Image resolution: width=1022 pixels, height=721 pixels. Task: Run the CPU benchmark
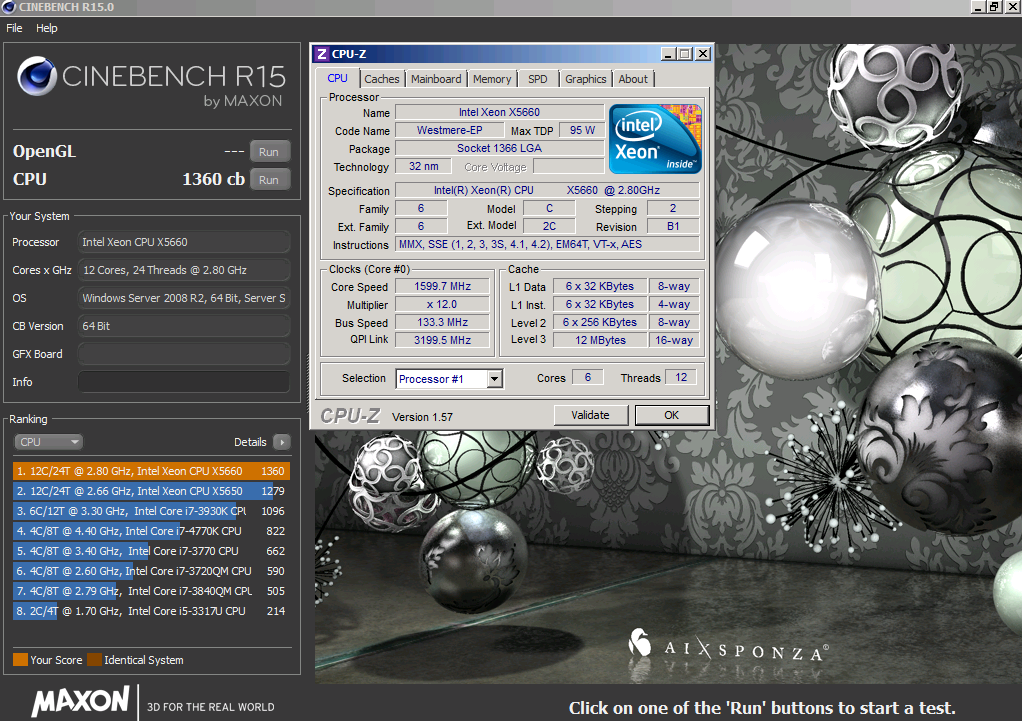click(269, 180)
